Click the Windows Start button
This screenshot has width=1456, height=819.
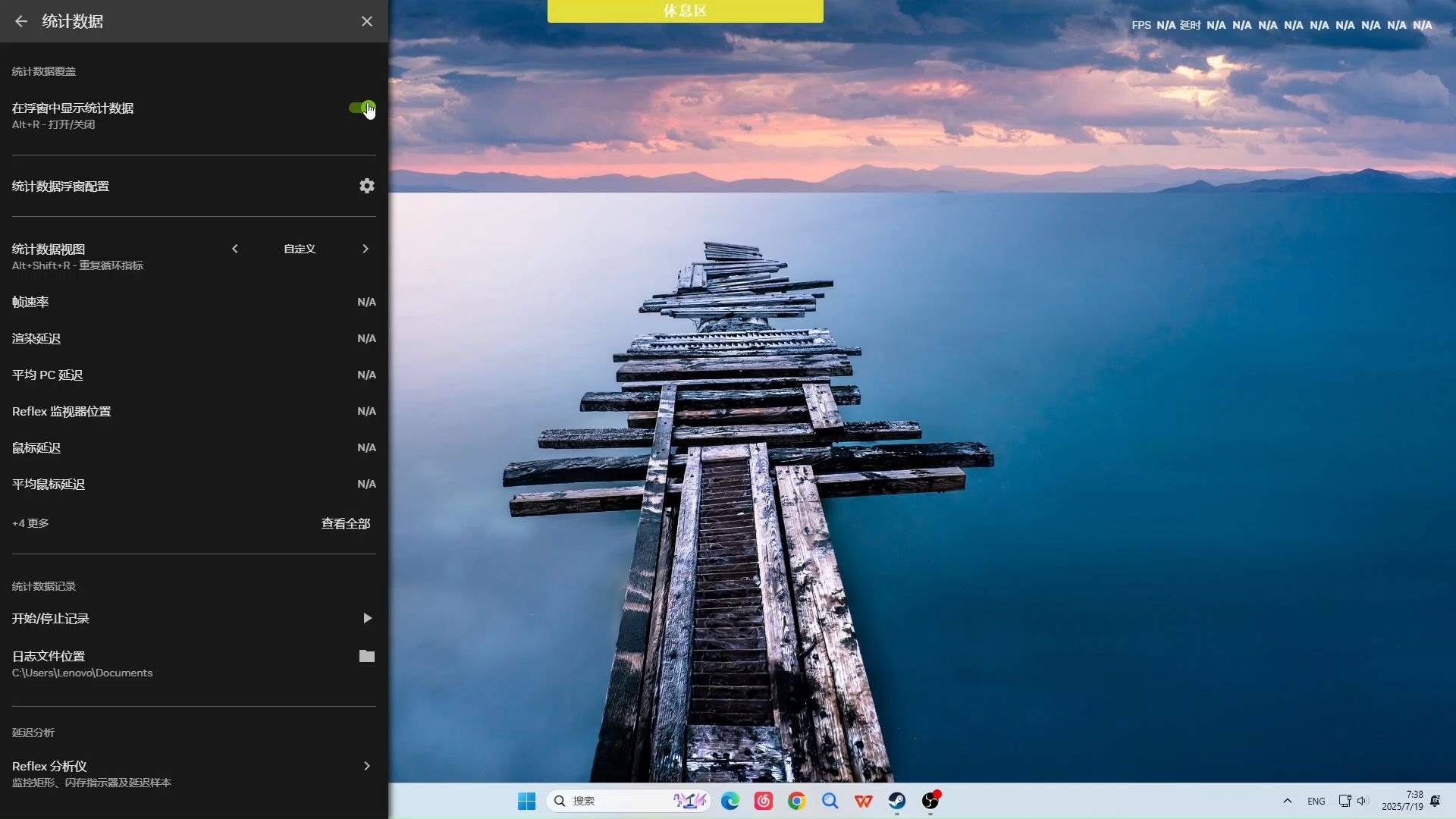526,801
